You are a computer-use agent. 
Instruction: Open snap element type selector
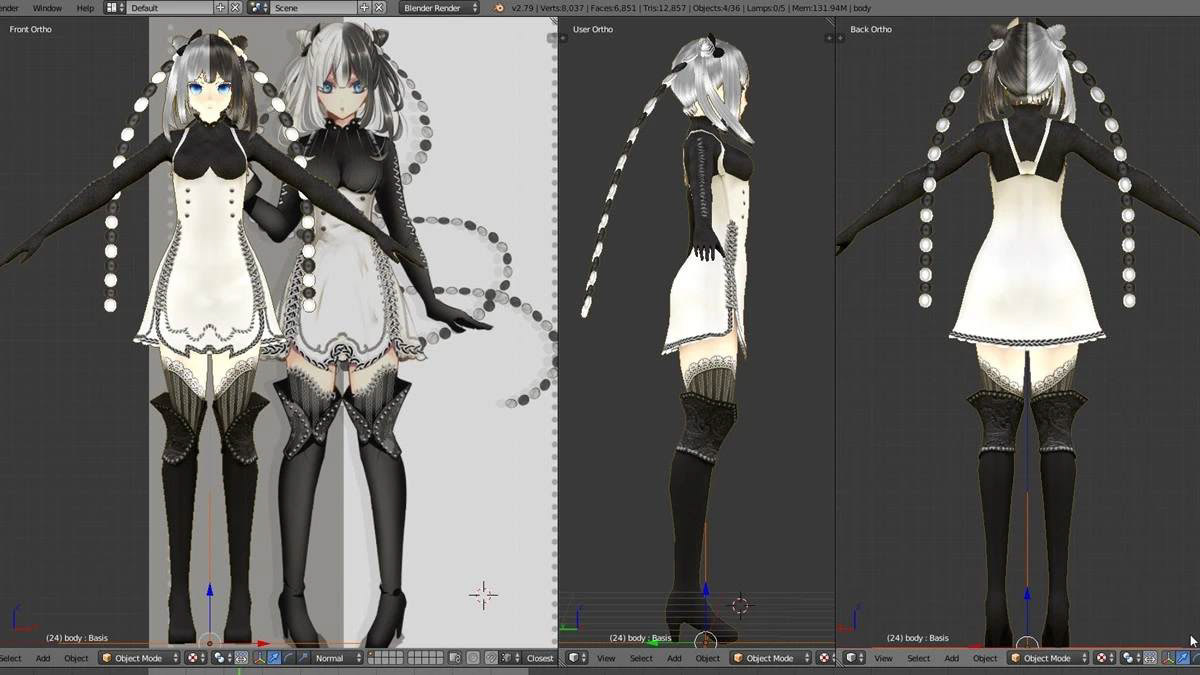pyautogui.click(x=510, y=658)
